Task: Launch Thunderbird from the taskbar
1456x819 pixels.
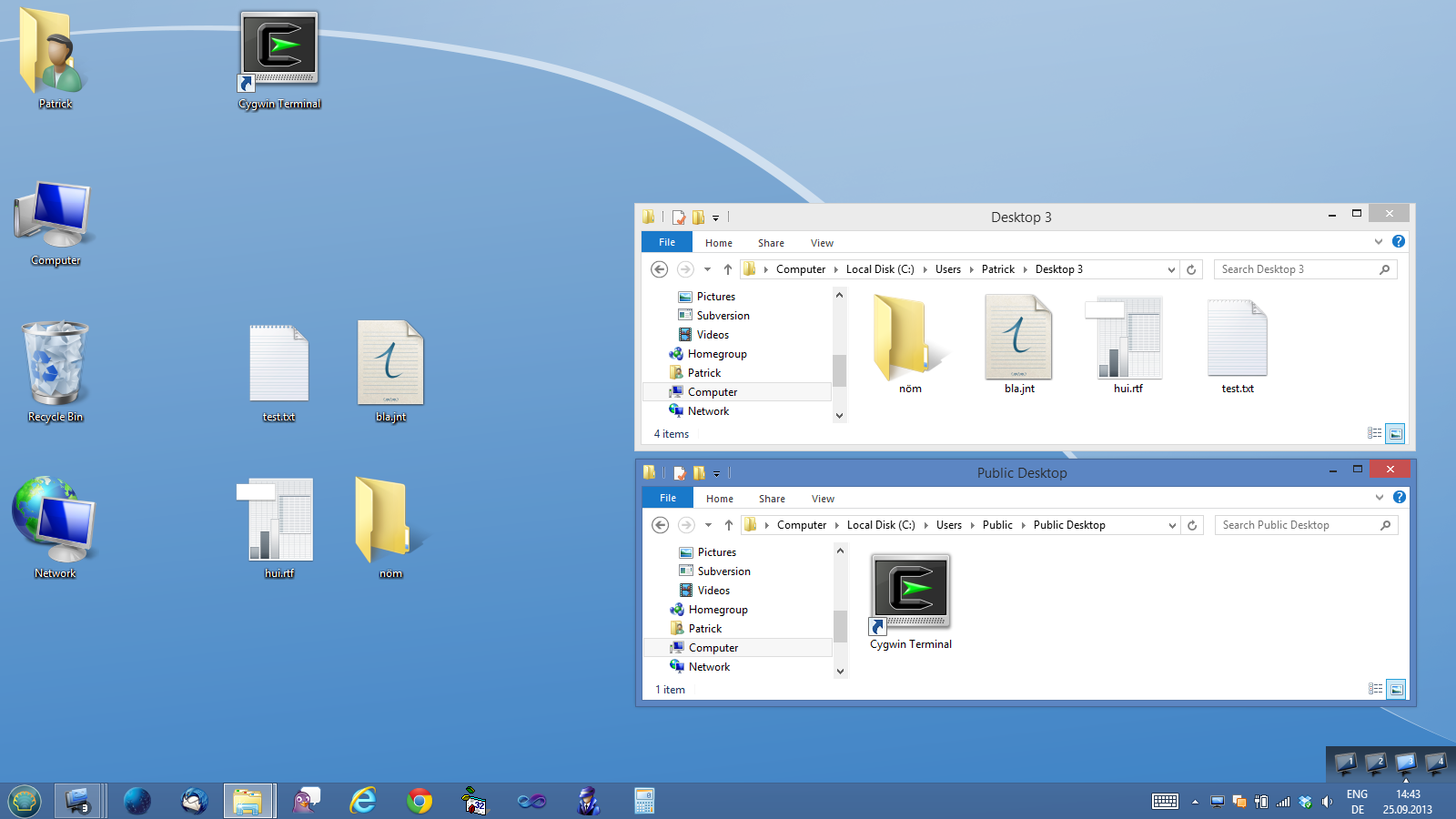Action: 194,801
